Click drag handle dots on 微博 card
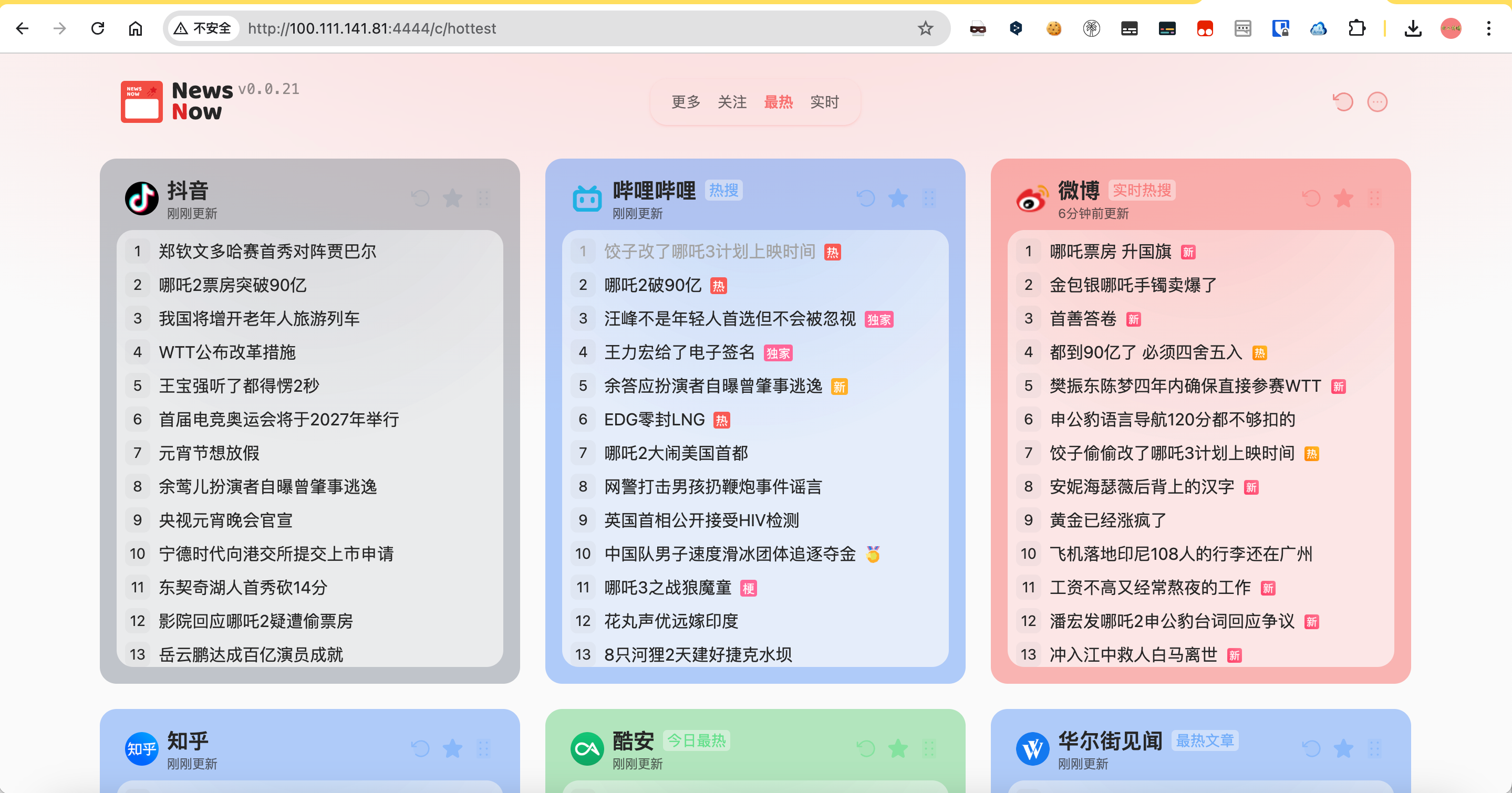 click(1375, 199)
